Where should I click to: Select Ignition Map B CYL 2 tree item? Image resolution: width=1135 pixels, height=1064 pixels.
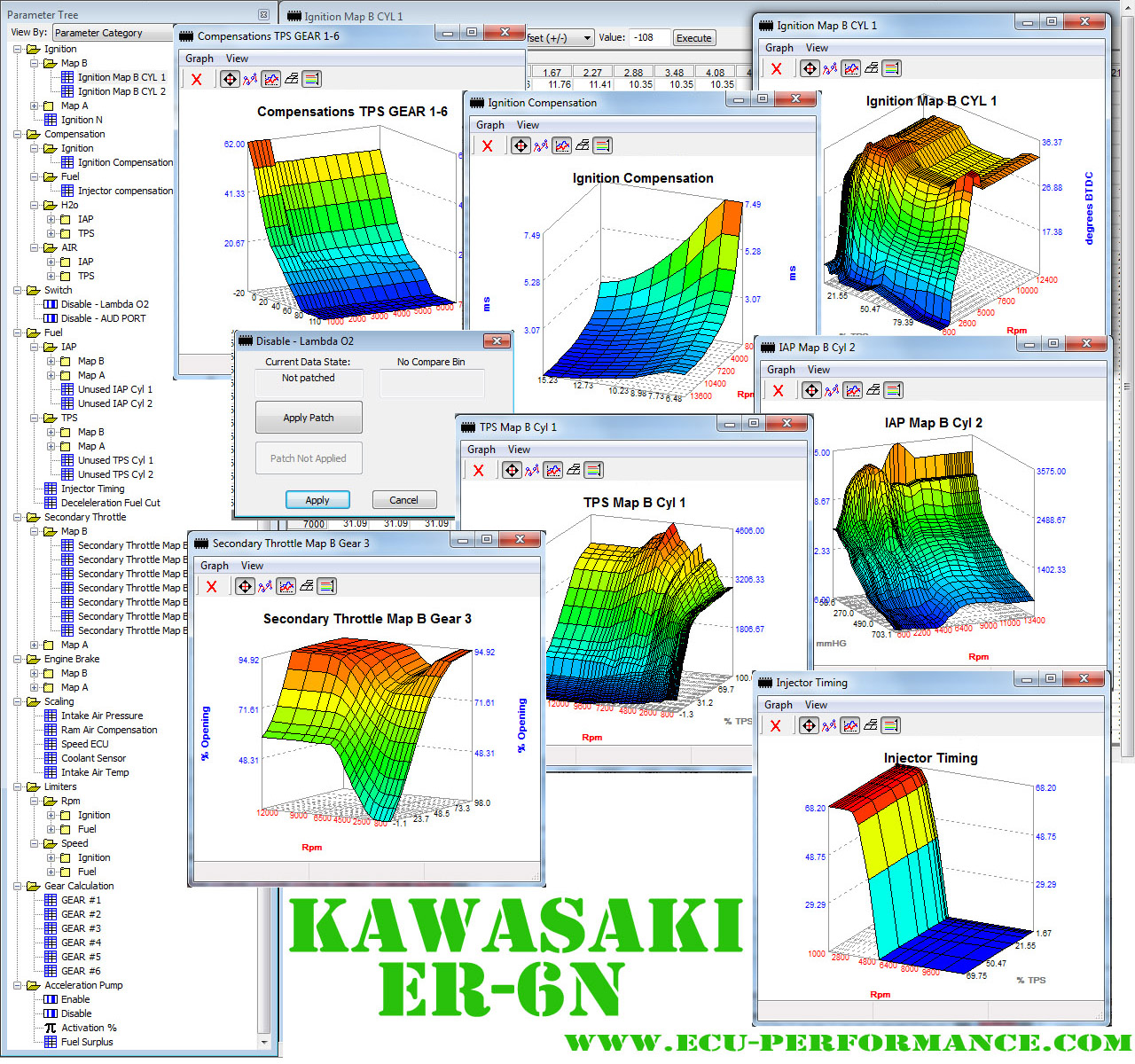coord(121,91)
